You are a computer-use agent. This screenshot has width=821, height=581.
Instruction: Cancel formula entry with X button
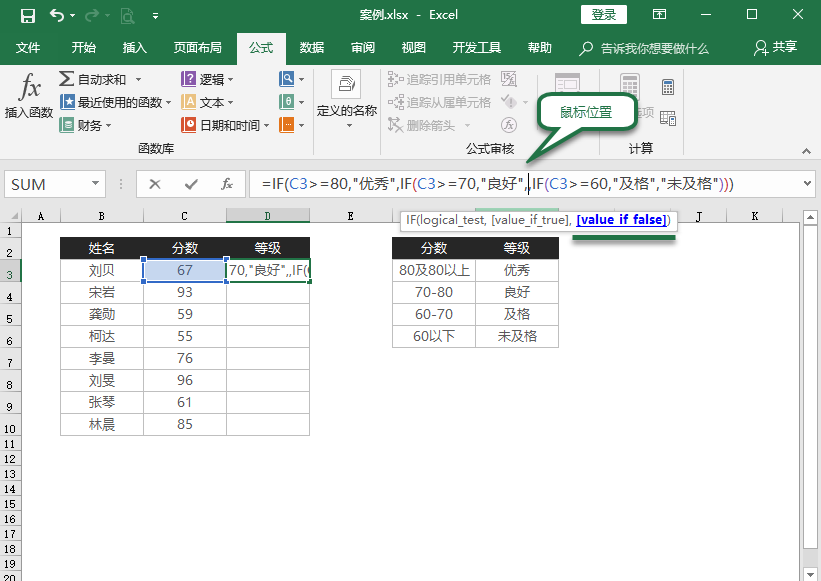pyautogui.click(x=154, y=184)
